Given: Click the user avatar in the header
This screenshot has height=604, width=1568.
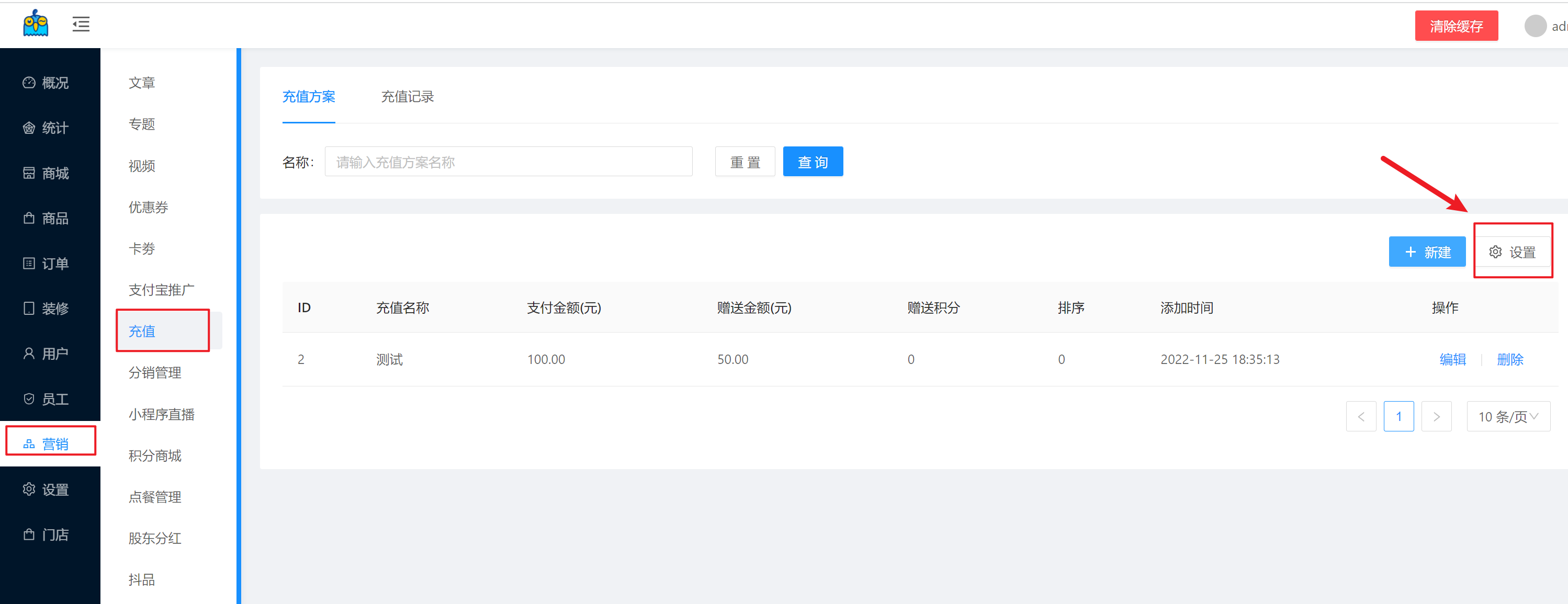Looking at the screenshot, I should [1535, 26].
